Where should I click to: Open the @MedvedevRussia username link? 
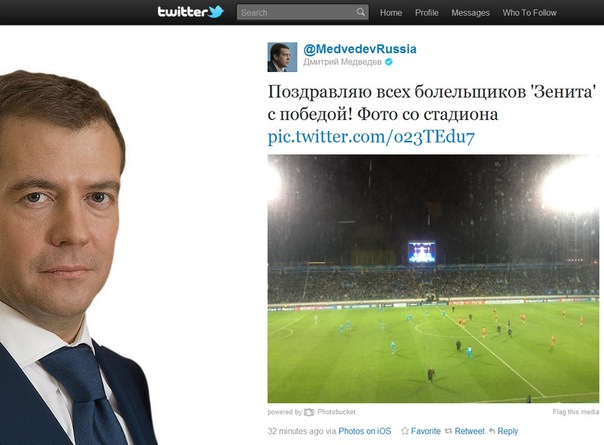point(360,49)
